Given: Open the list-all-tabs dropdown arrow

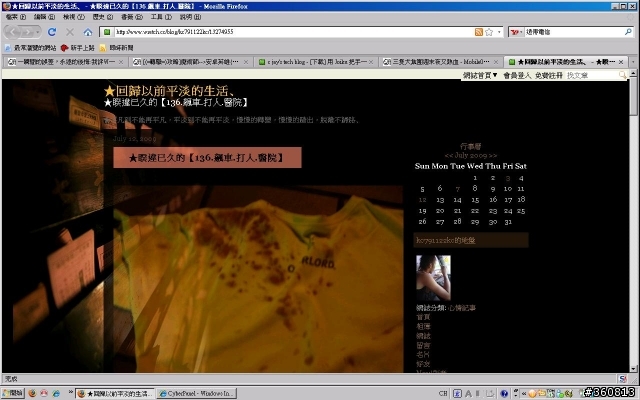Looking at the screenshot, I should pos(633,62).
